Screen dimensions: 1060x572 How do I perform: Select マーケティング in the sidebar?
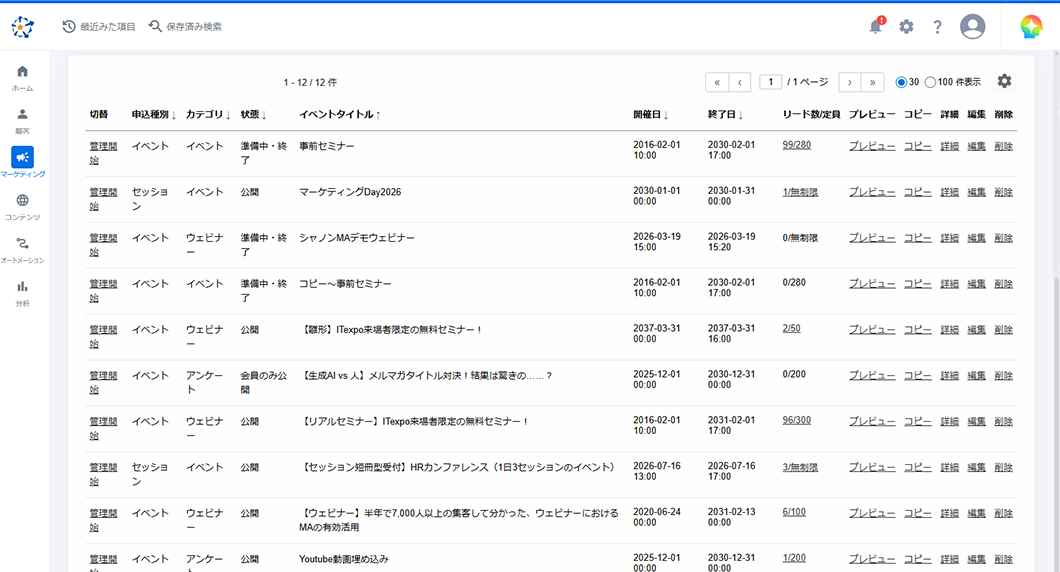click(22, 163)
